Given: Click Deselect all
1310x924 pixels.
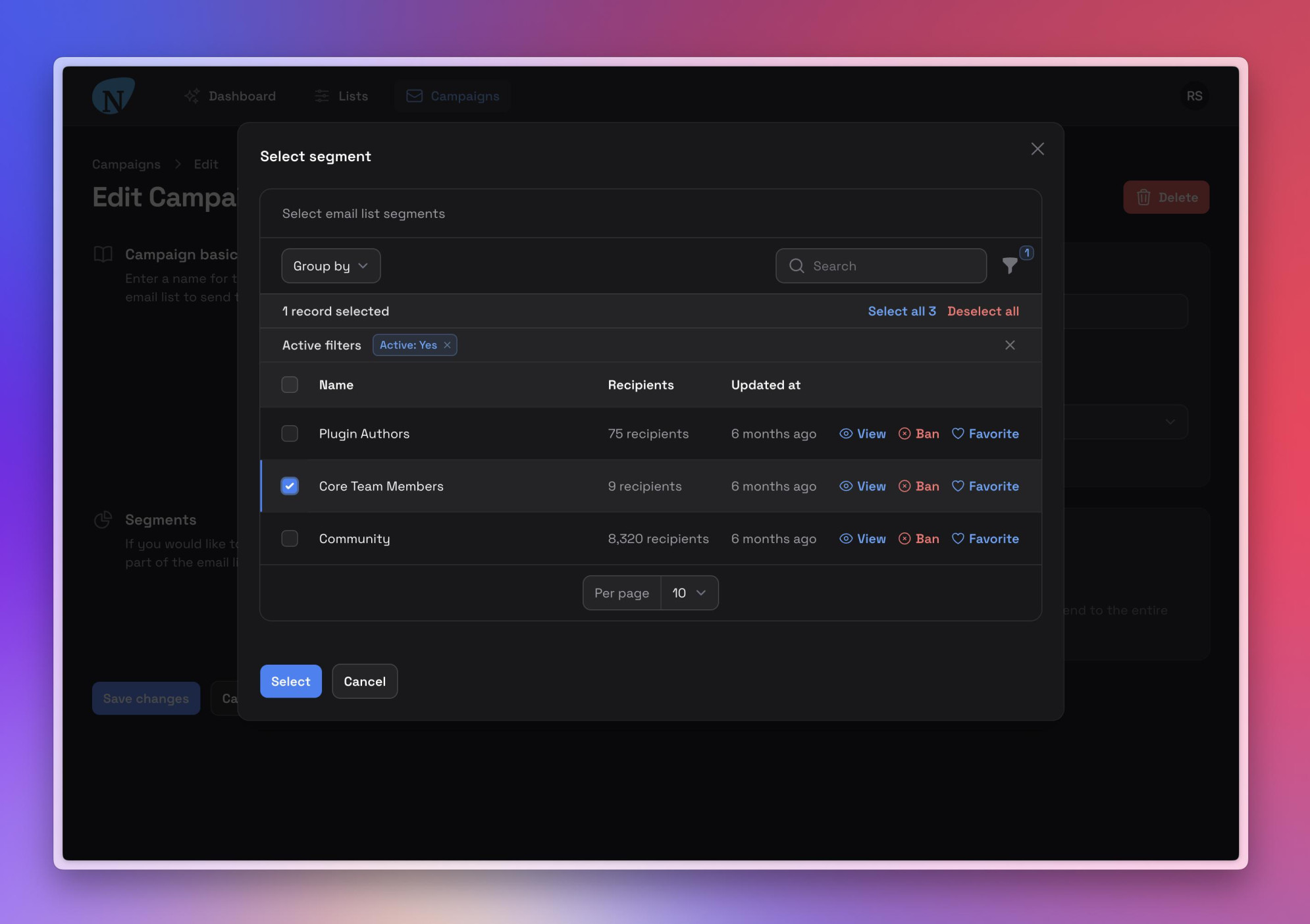Looking at the screenshot, I should coord(983,311).
